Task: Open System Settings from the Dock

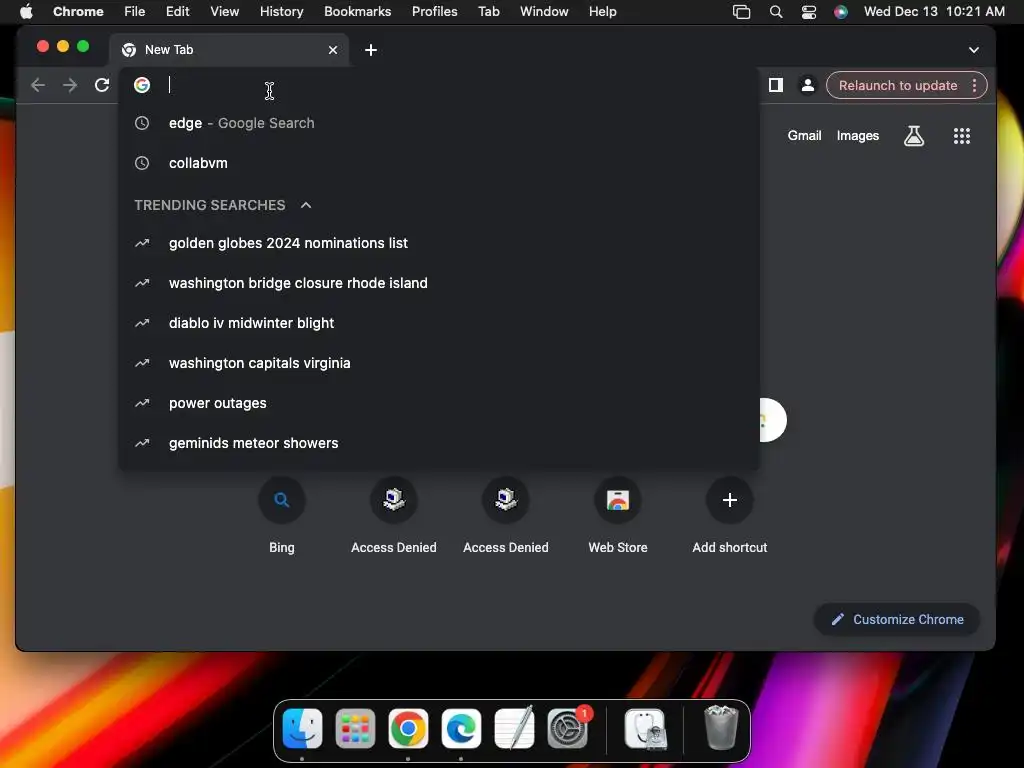Action: pyautogui.click(x=568, y=728)
